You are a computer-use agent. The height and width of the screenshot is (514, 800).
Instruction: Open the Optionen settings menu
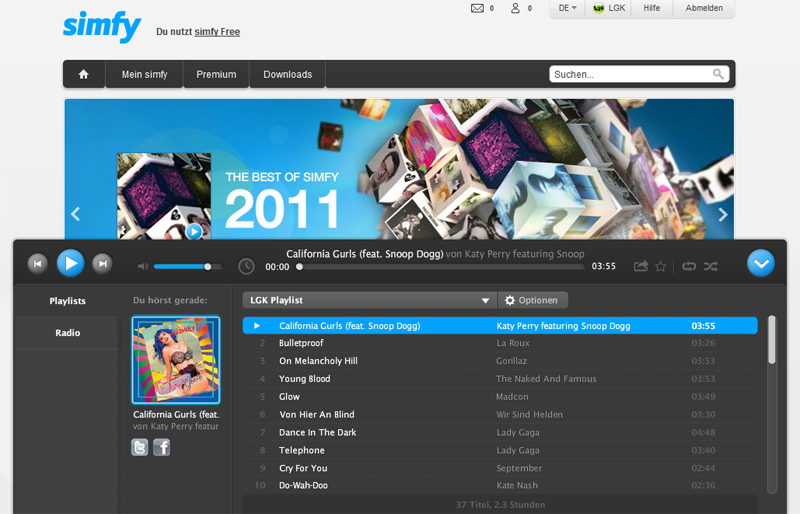(x=532, y=300)
